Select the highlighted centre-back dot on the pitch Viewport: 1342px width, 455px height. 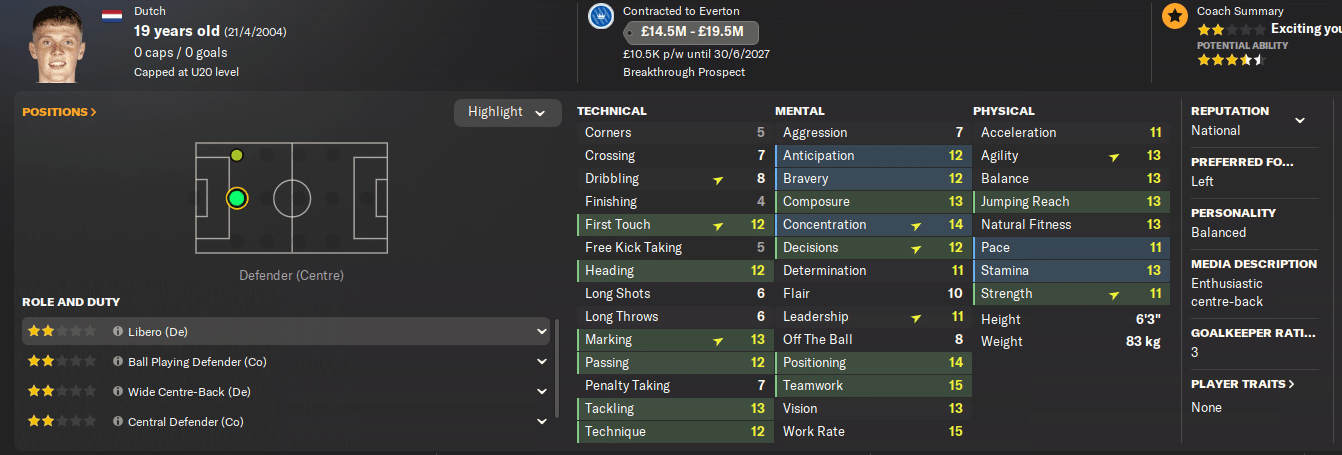pyautogui.click(x=236, y=198)
